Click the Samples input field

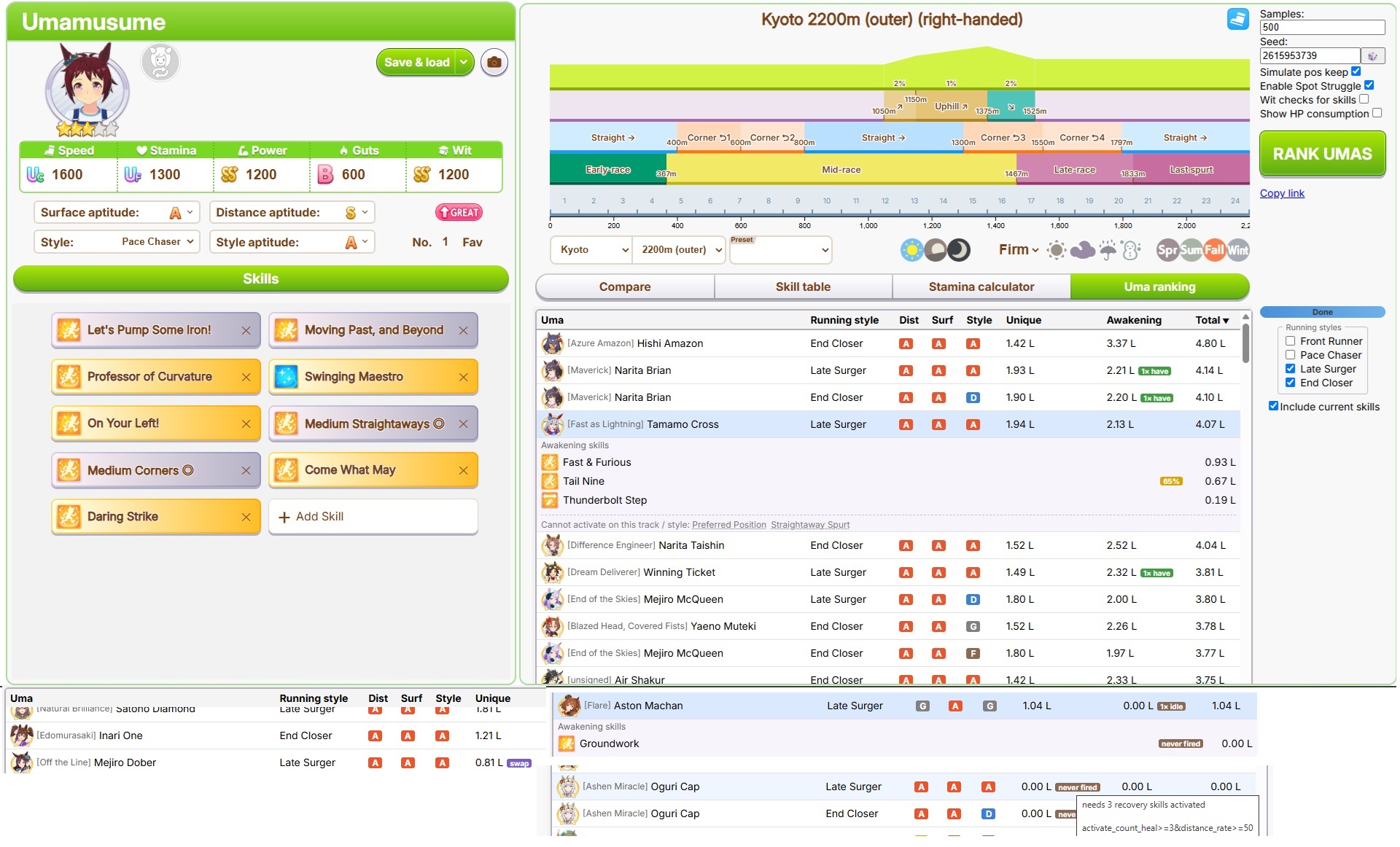1322,28
